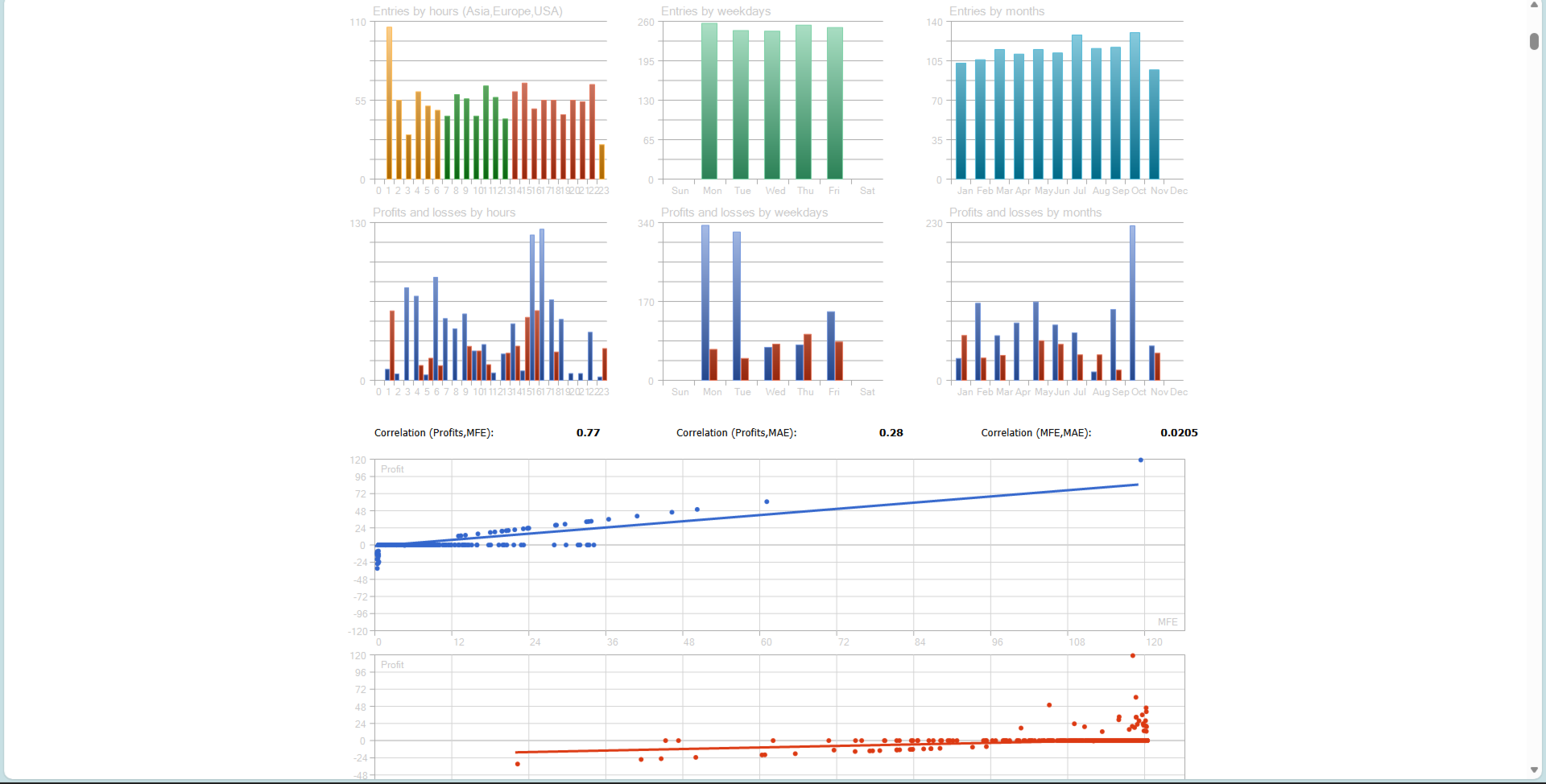Select topmost red outlier point in lower scatter
The width and height of the screenshot is (1546, 784).
pos(1132,656)
